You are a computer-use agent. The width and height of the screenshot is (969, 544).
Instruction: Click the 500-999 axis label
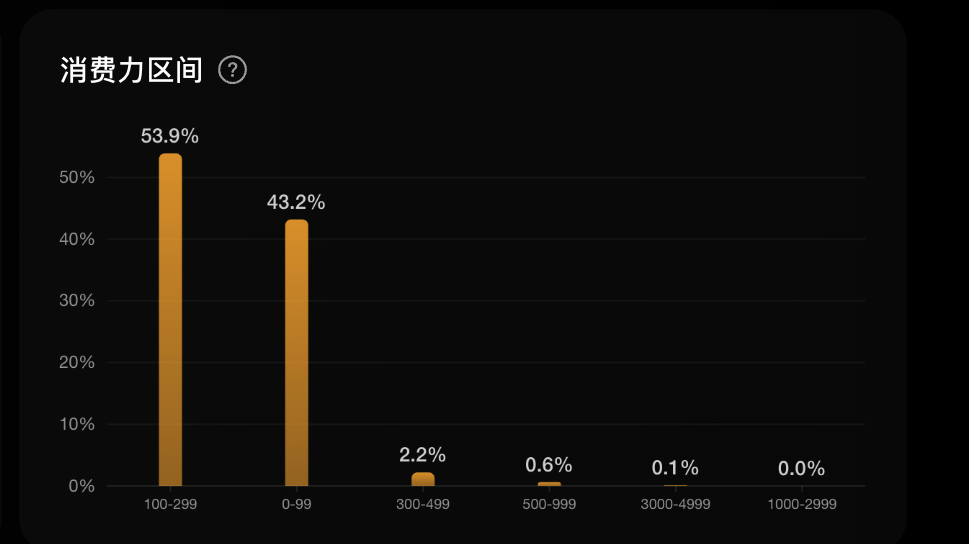[x=549, y=504]
